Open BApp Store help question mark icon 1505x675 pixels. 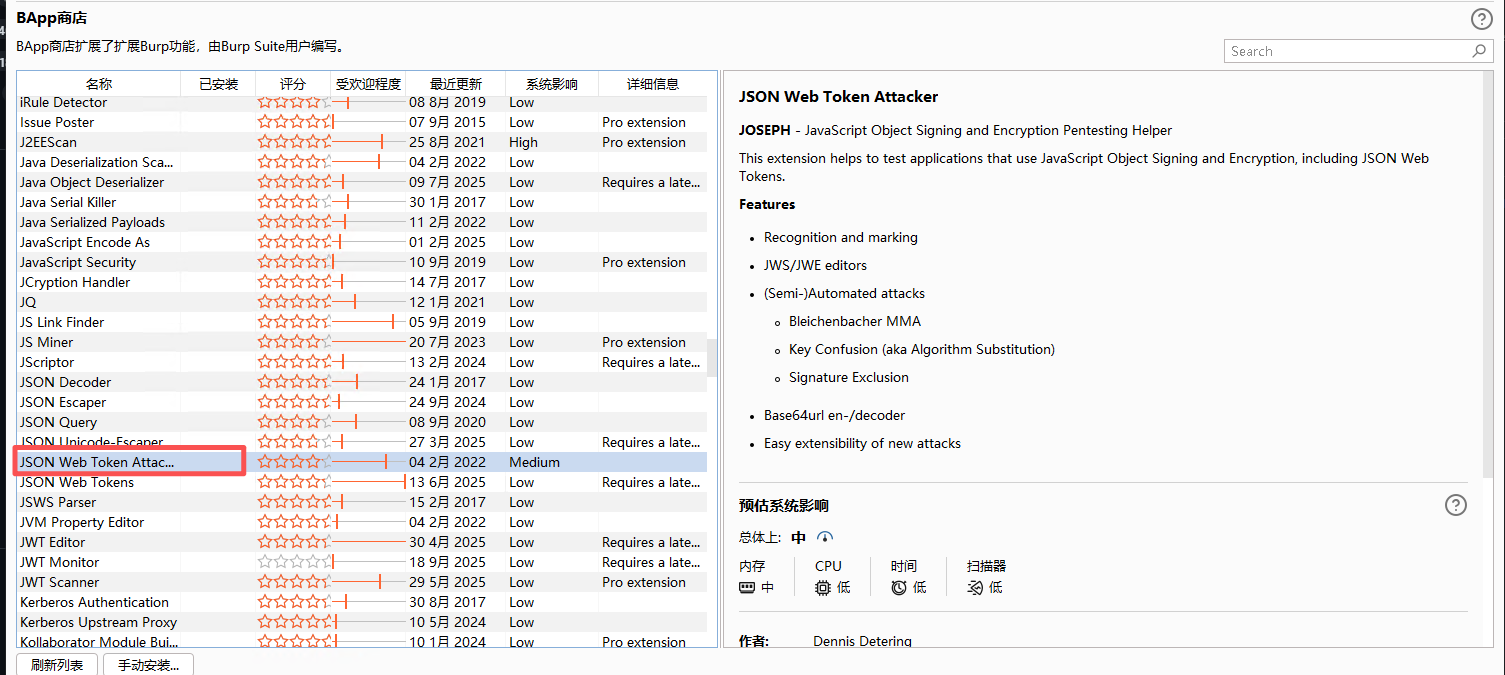[x=1481, y=19]
